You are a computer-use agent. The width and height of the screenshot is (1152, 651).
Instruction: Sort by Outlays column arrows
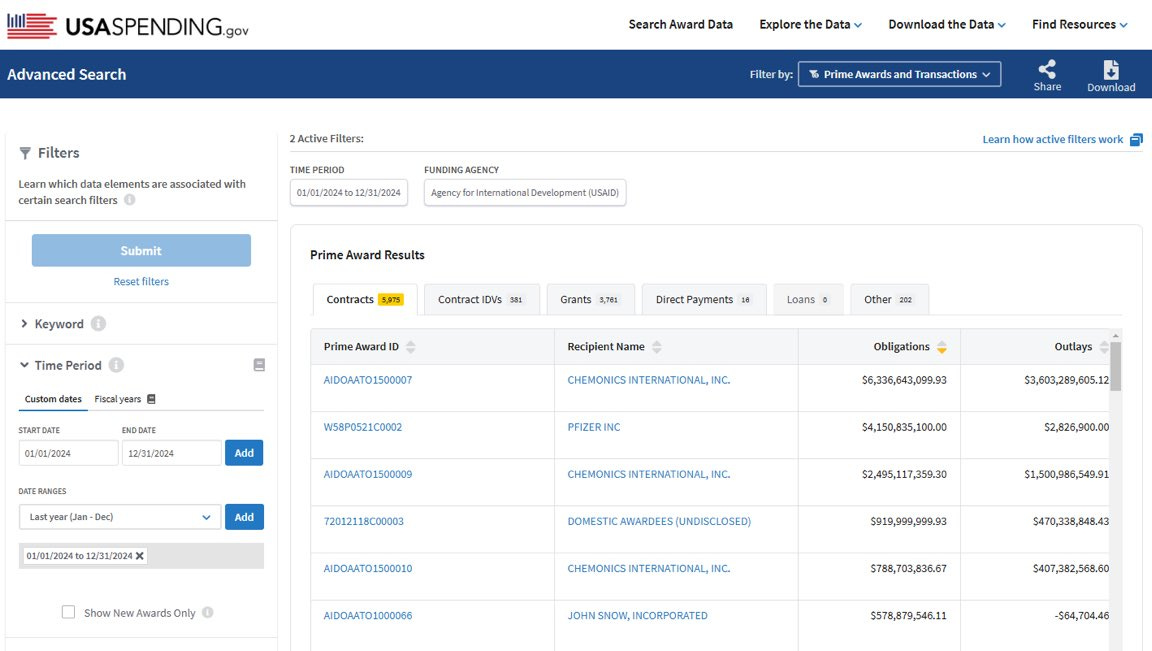coord(1104,347)
